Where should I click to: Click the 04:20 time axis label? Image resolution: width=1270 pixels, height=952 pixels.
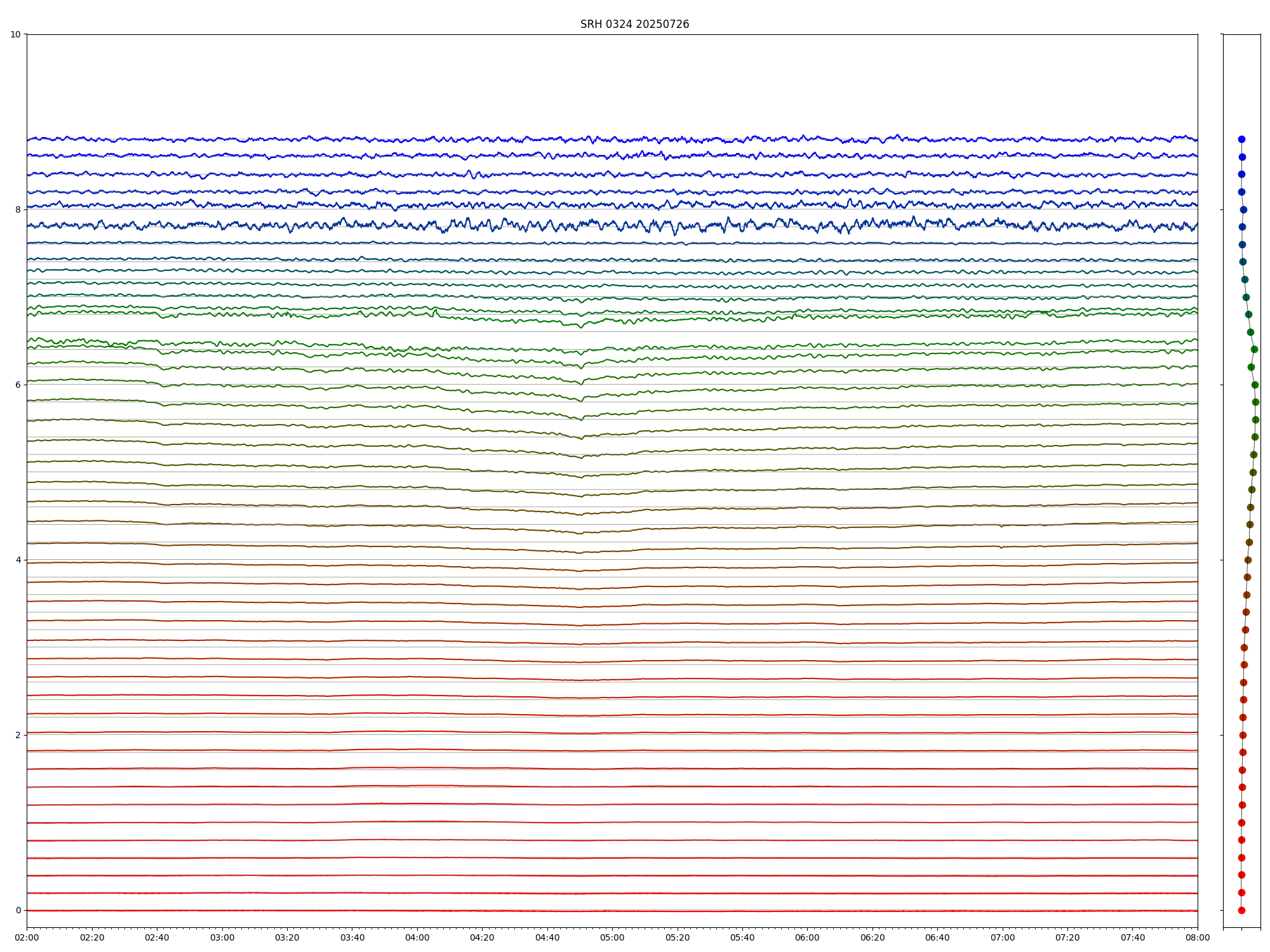coord(482,937)
